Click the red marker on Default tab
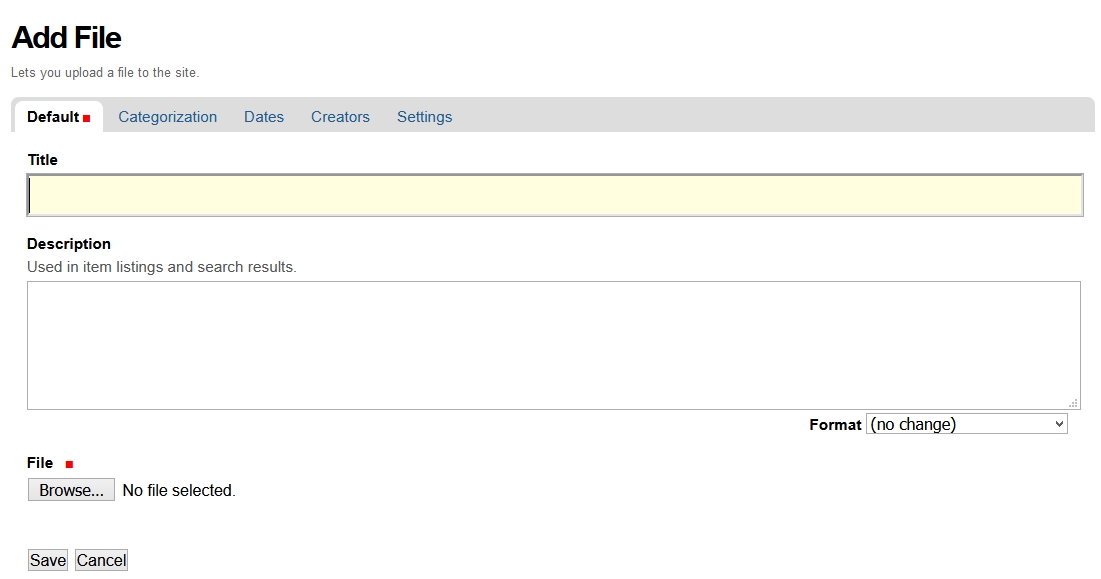1101x579 pixels. click(x=87, y=119)
